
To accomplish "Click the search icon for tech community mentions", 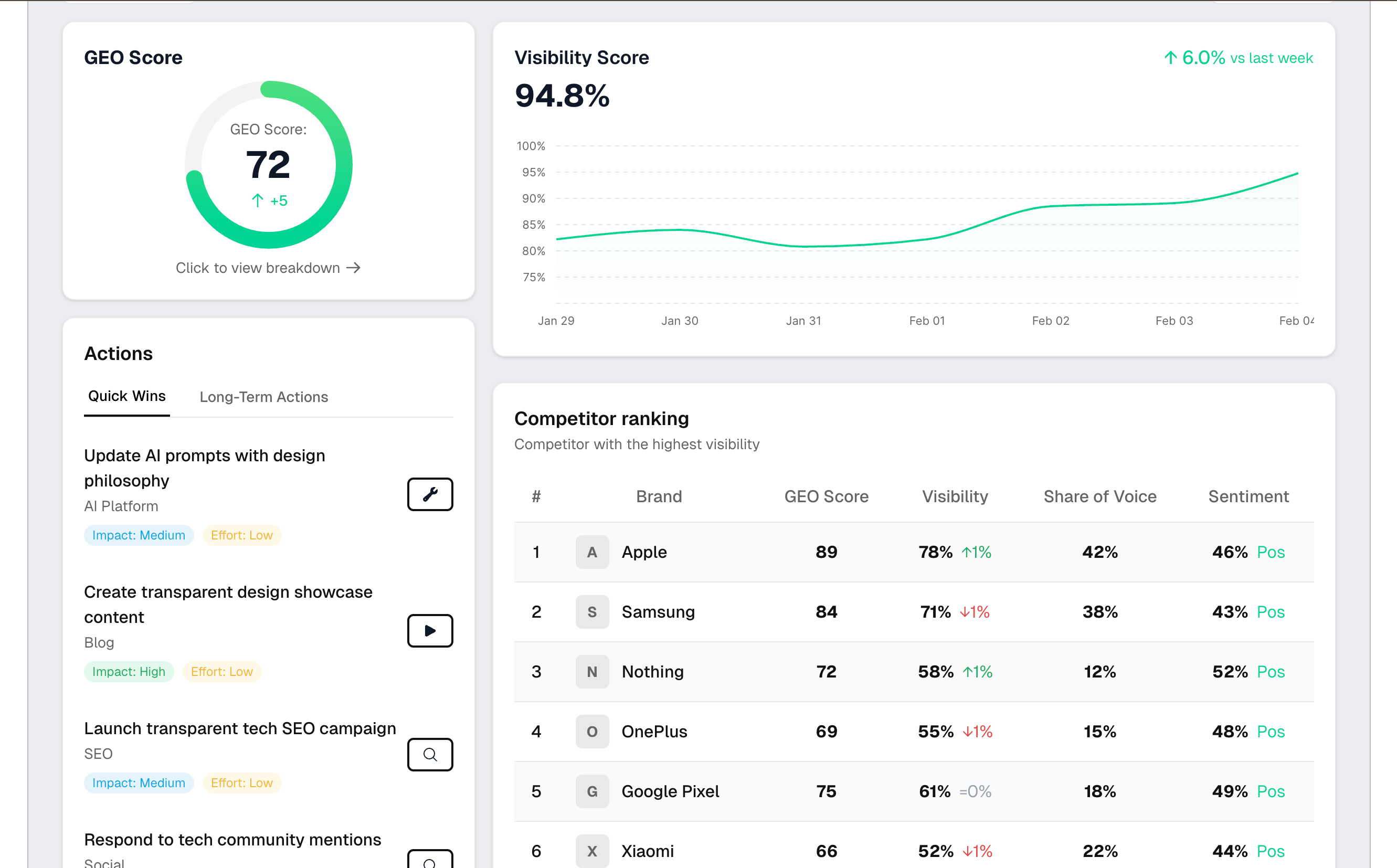I will point(430,859).
